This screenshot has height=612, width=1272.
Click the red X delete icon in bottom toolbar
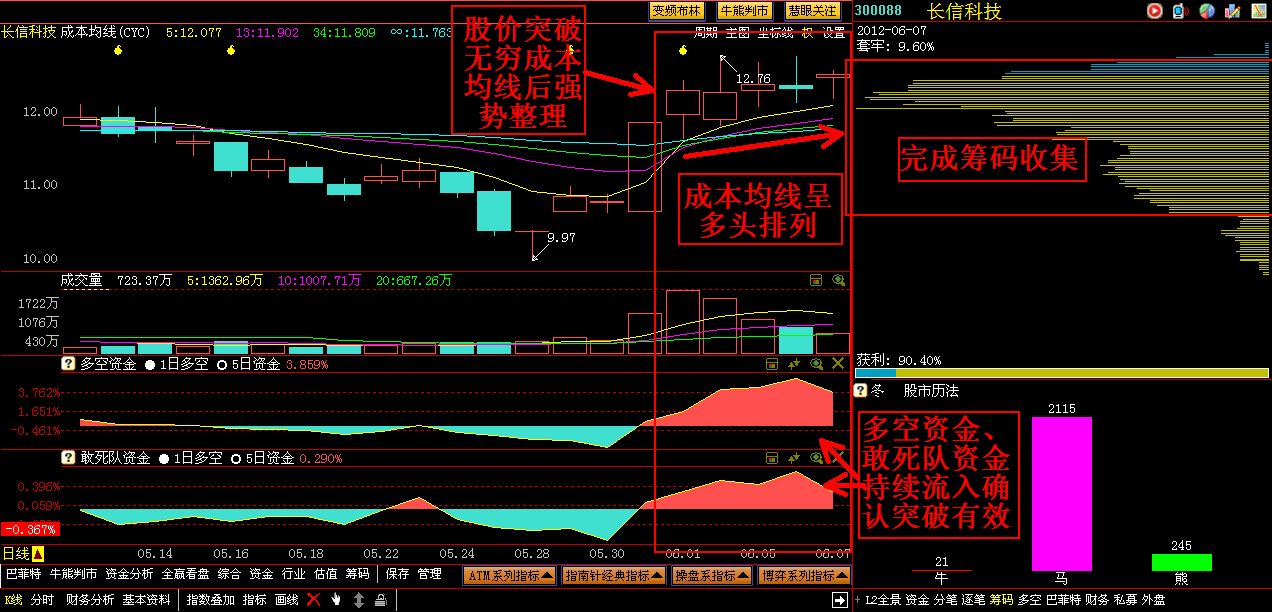pos(313,600)
